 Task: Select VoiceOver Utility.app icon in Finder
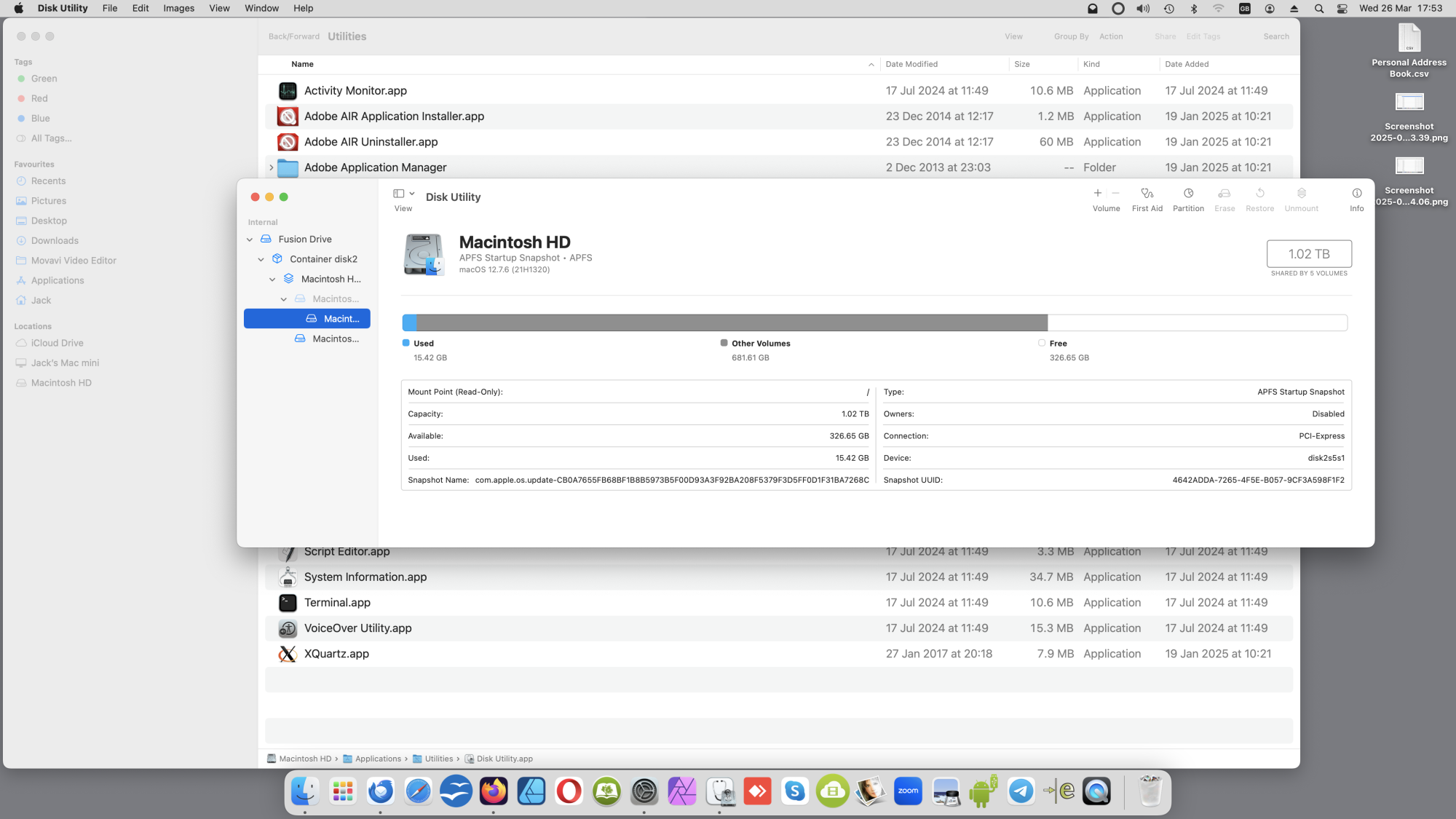coord(288,628)
